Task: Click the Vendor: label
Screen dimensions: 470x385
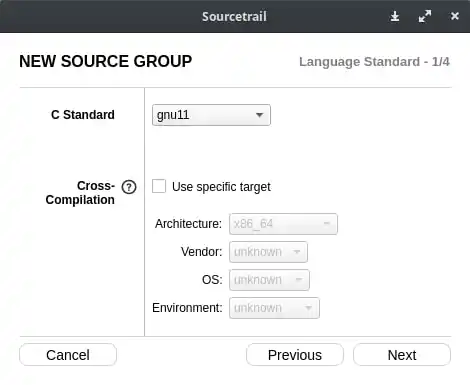Action: [201, 252]
